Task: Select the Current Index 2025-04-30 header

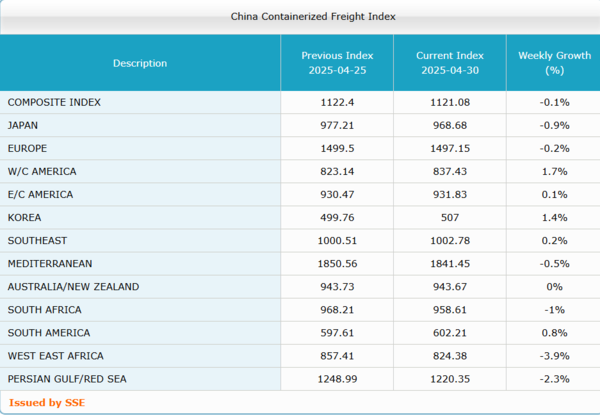Action: click(x=450, y=63)
